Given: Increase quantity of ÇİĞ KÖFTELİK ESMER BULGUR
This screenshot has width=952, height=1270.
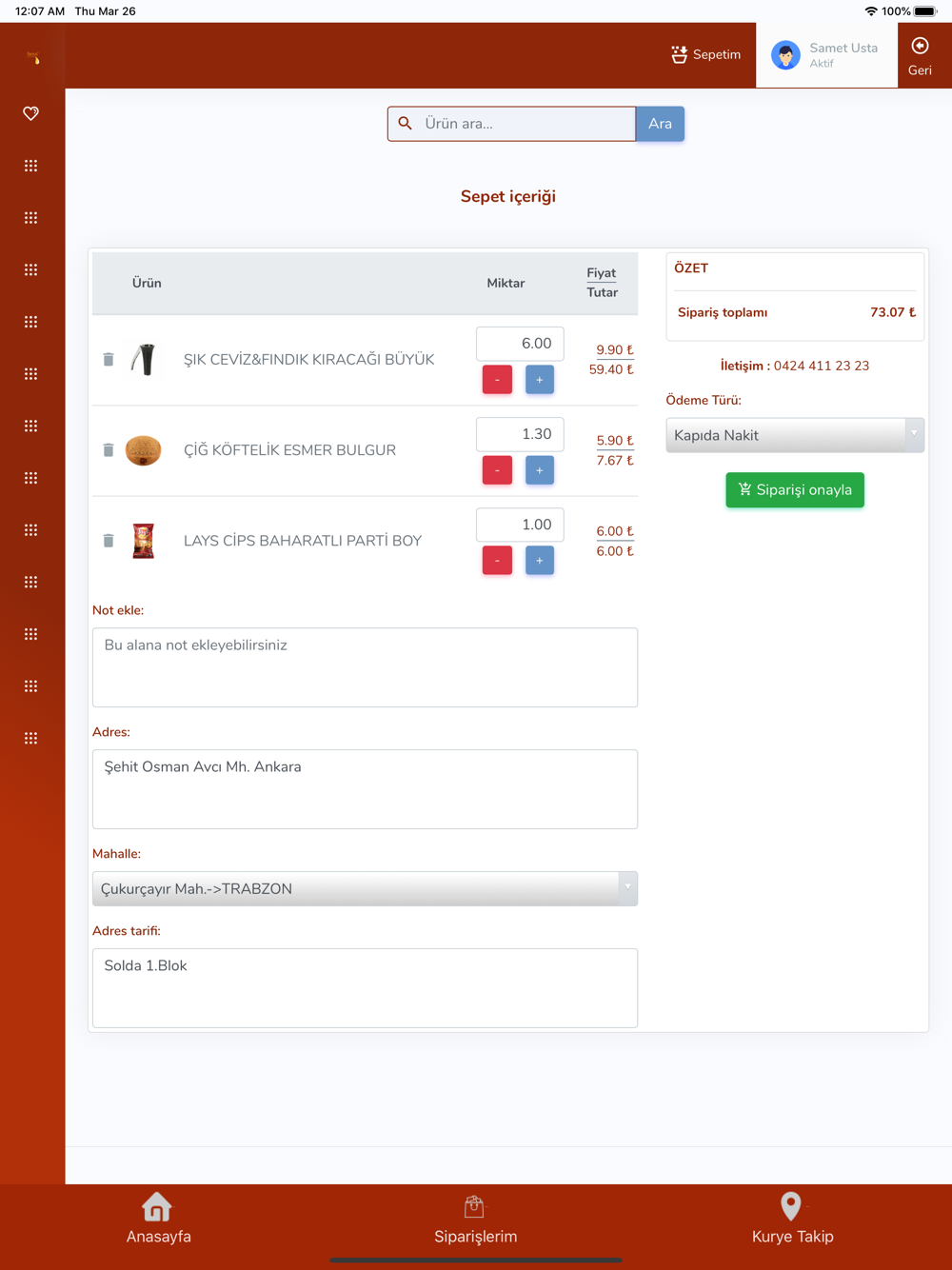Looking at the screenshot, I should (x=540, y=470).
